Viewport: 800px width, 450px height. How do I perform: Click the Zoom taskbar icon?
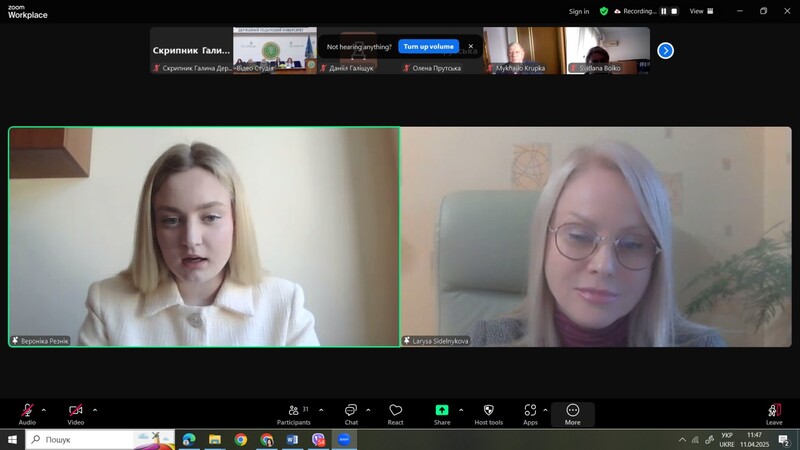pos(344,439)
